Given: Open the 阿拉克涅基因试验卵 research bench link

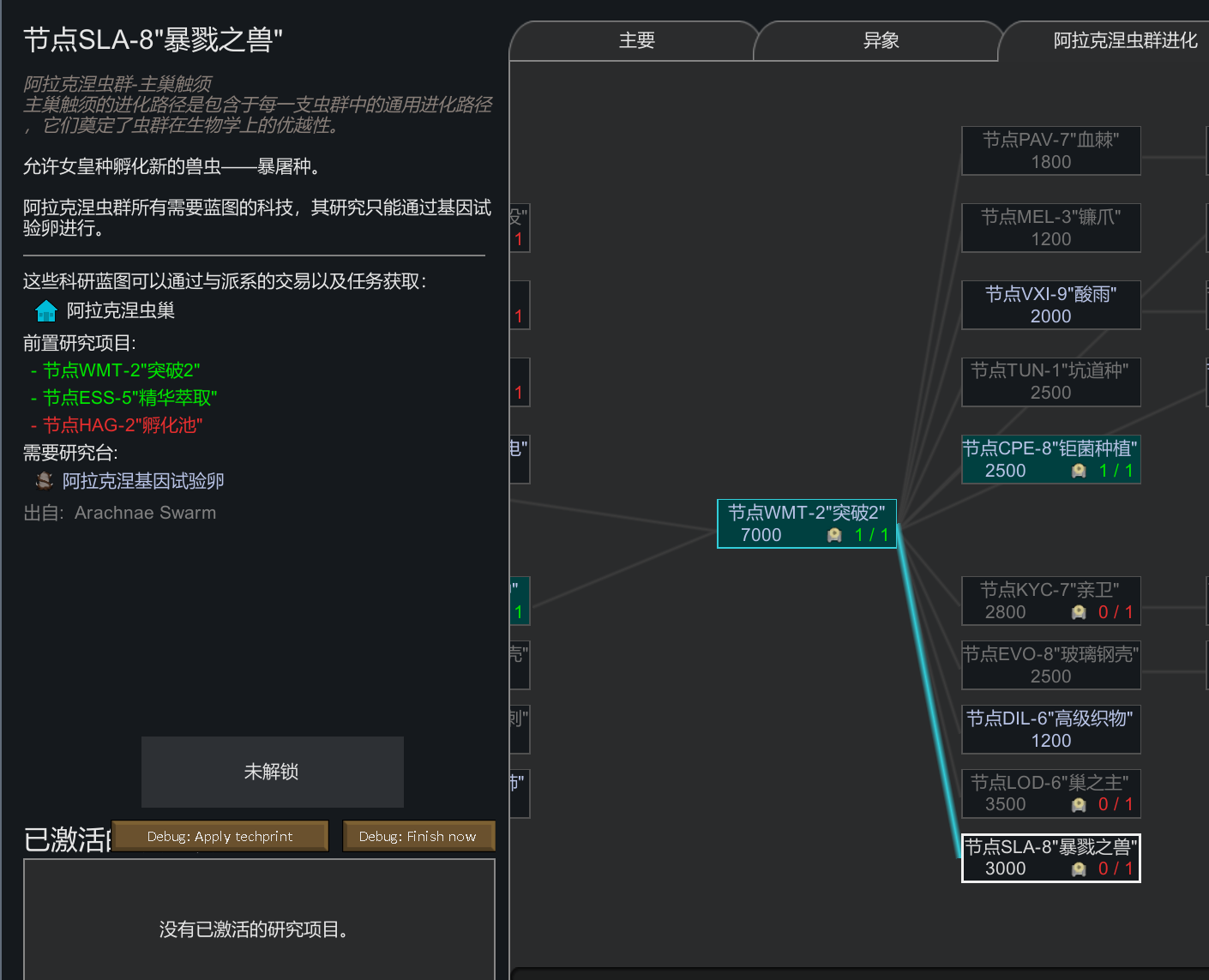Looking at the screenshot, I should 143,481.
